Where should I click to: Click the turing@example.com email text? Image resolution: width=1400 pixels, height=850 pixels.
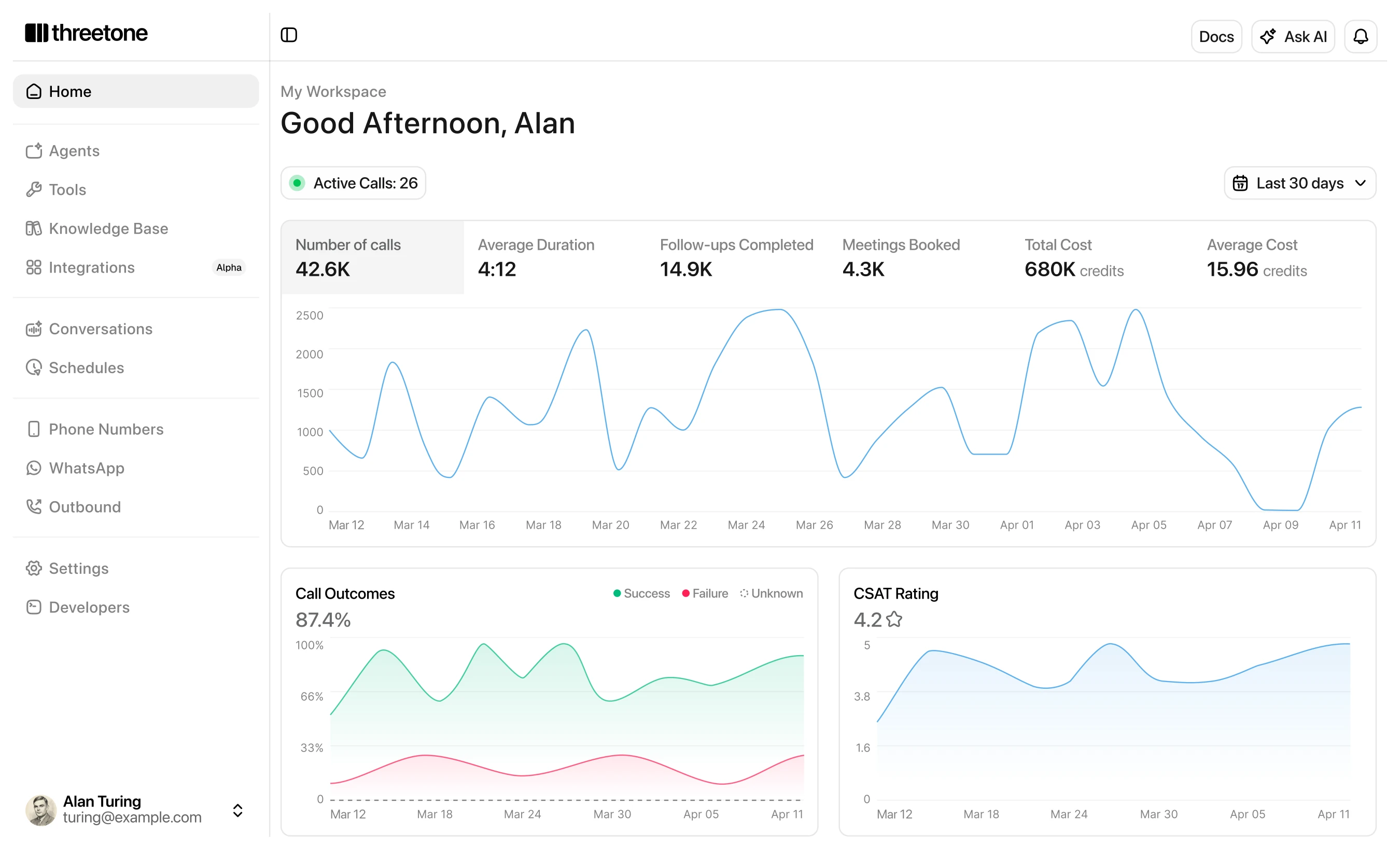click(132, 817)
